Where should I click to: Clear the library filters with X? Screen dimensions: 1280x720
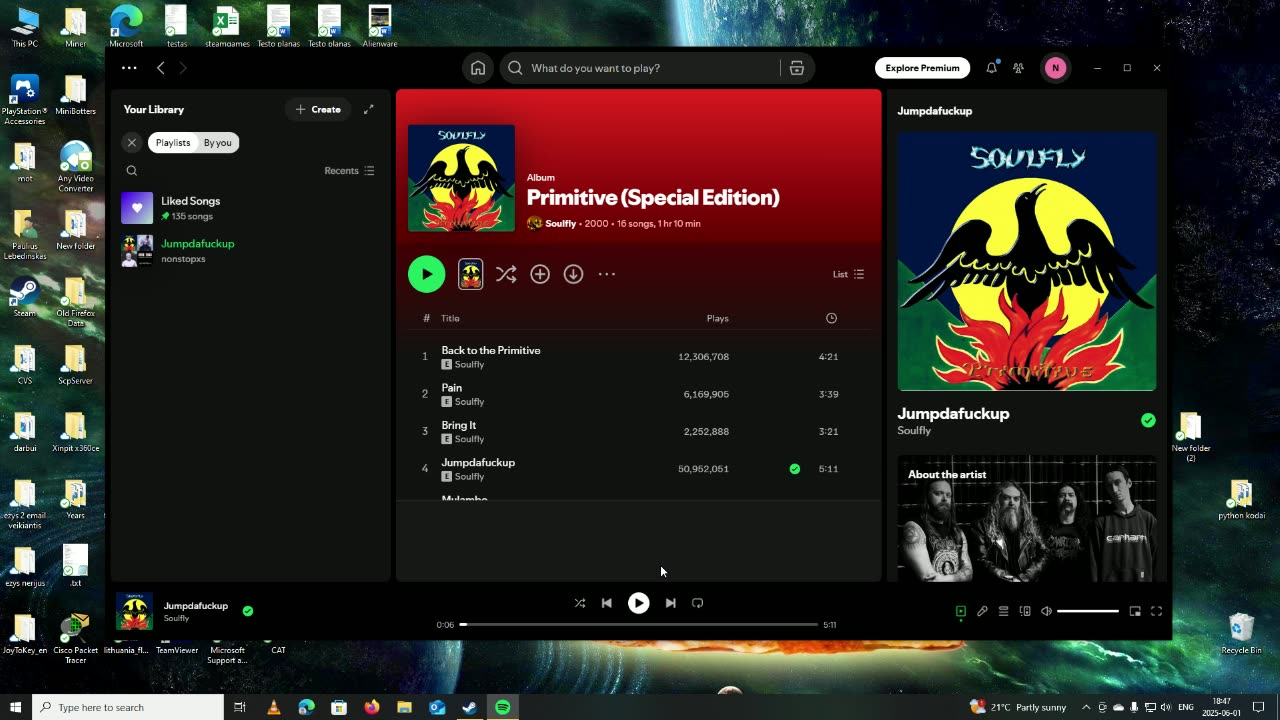pyautogui.click(x=132, y=143)
